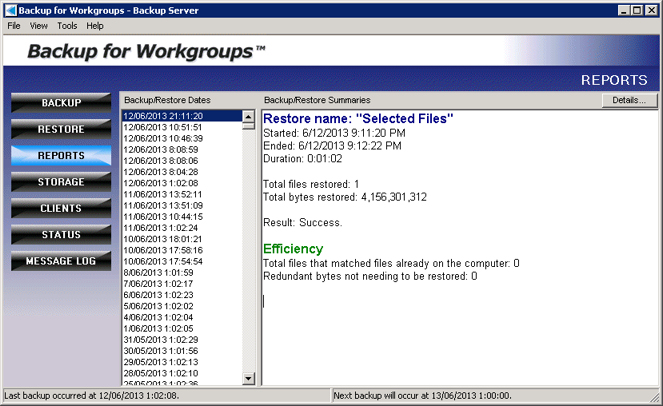
Task: Select report 11/06/2013 13:52:11
Action: coord(182,194)
